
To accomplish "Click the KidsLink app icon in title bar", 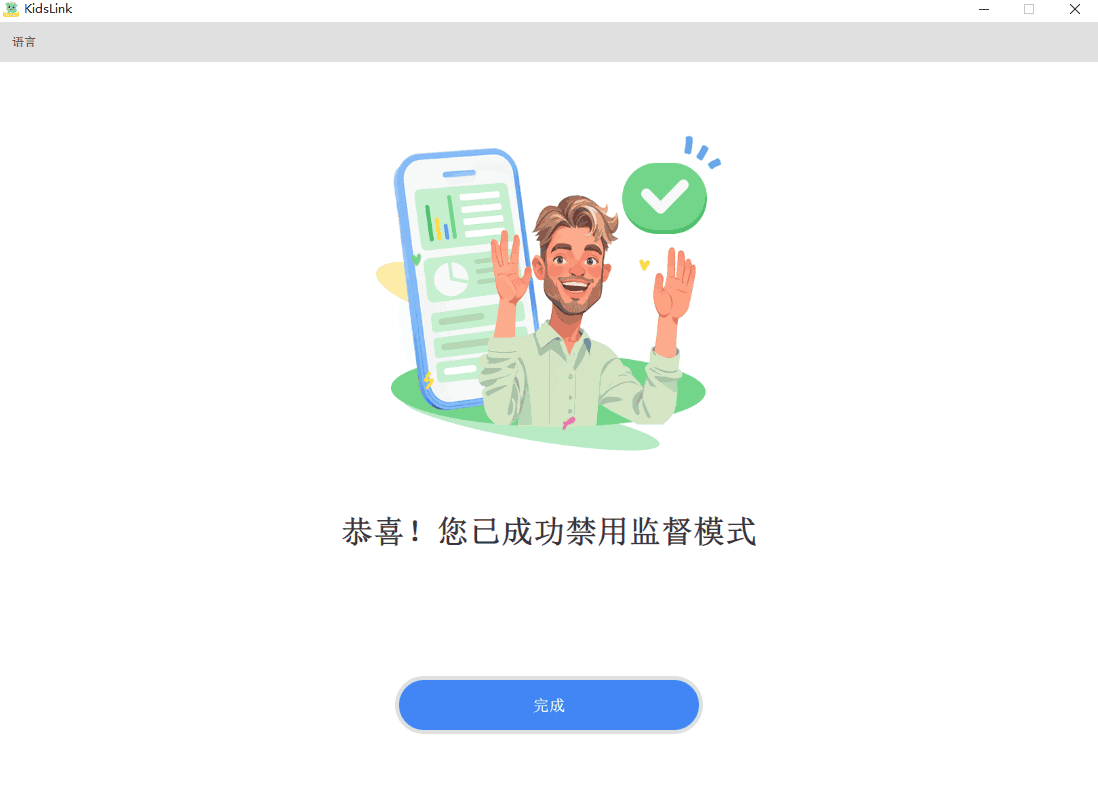I will pyautogui.click(x=11, y=9).
